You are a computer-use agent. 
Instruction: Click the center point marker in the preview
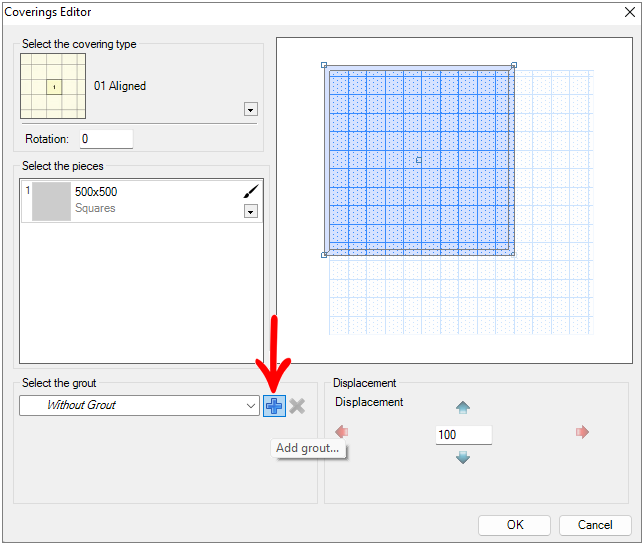coord(419,160)
